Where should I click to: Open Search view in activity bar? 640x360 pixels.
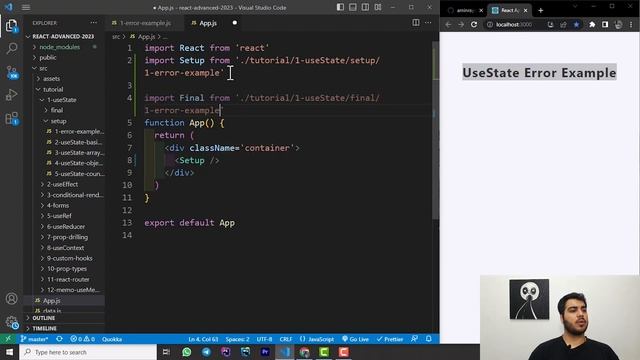tap(11, 49)
